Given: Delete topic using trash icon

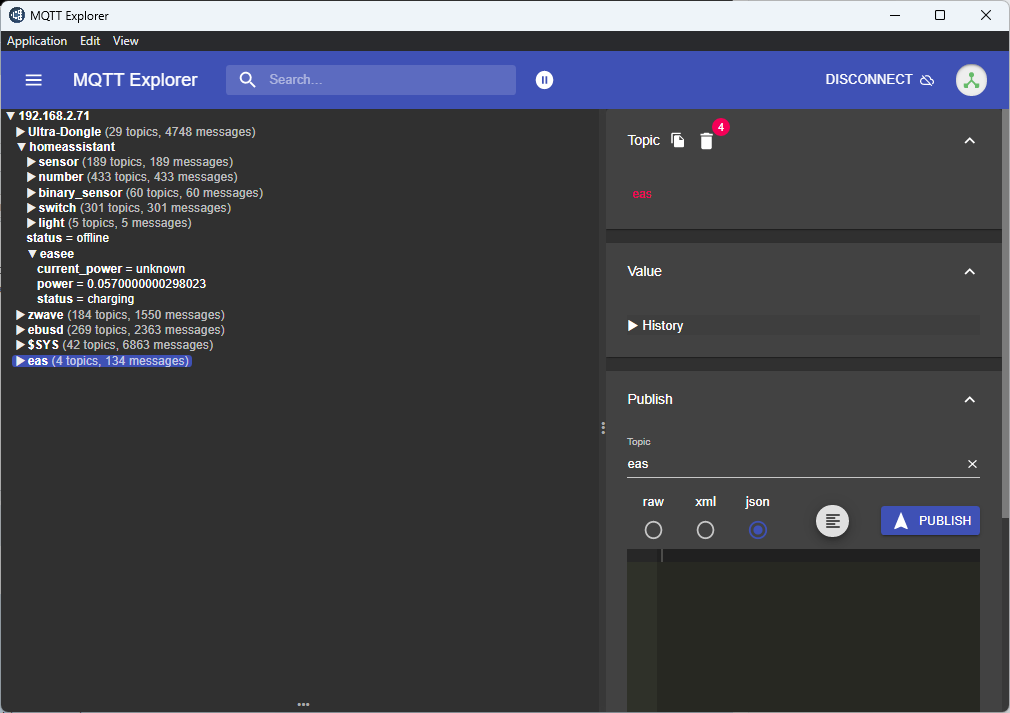Looking at the screenshot, I should tap(706, 141).
